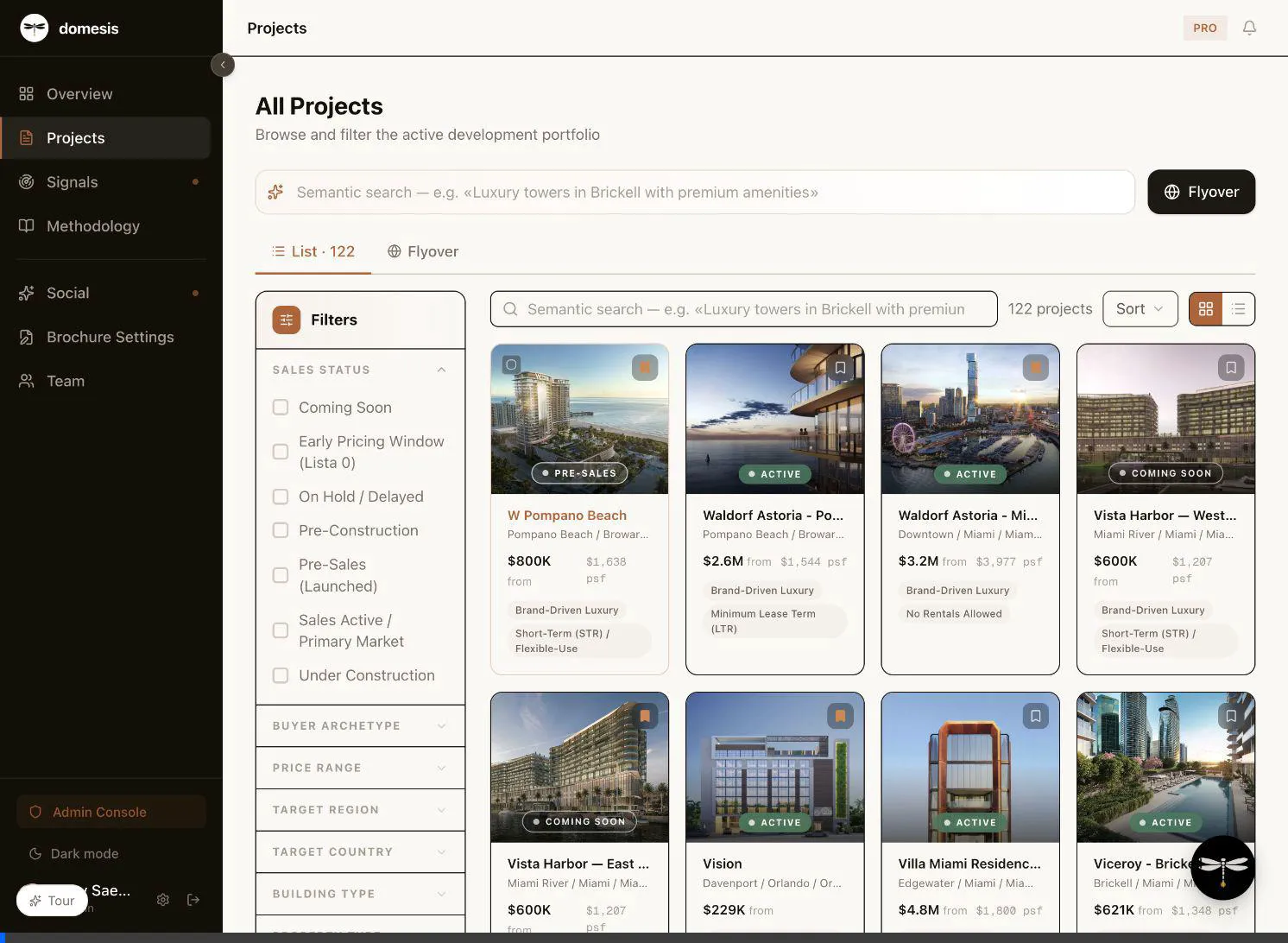Switch to list view icon
Screen dimensions: 1288x943
[1238, 309]
